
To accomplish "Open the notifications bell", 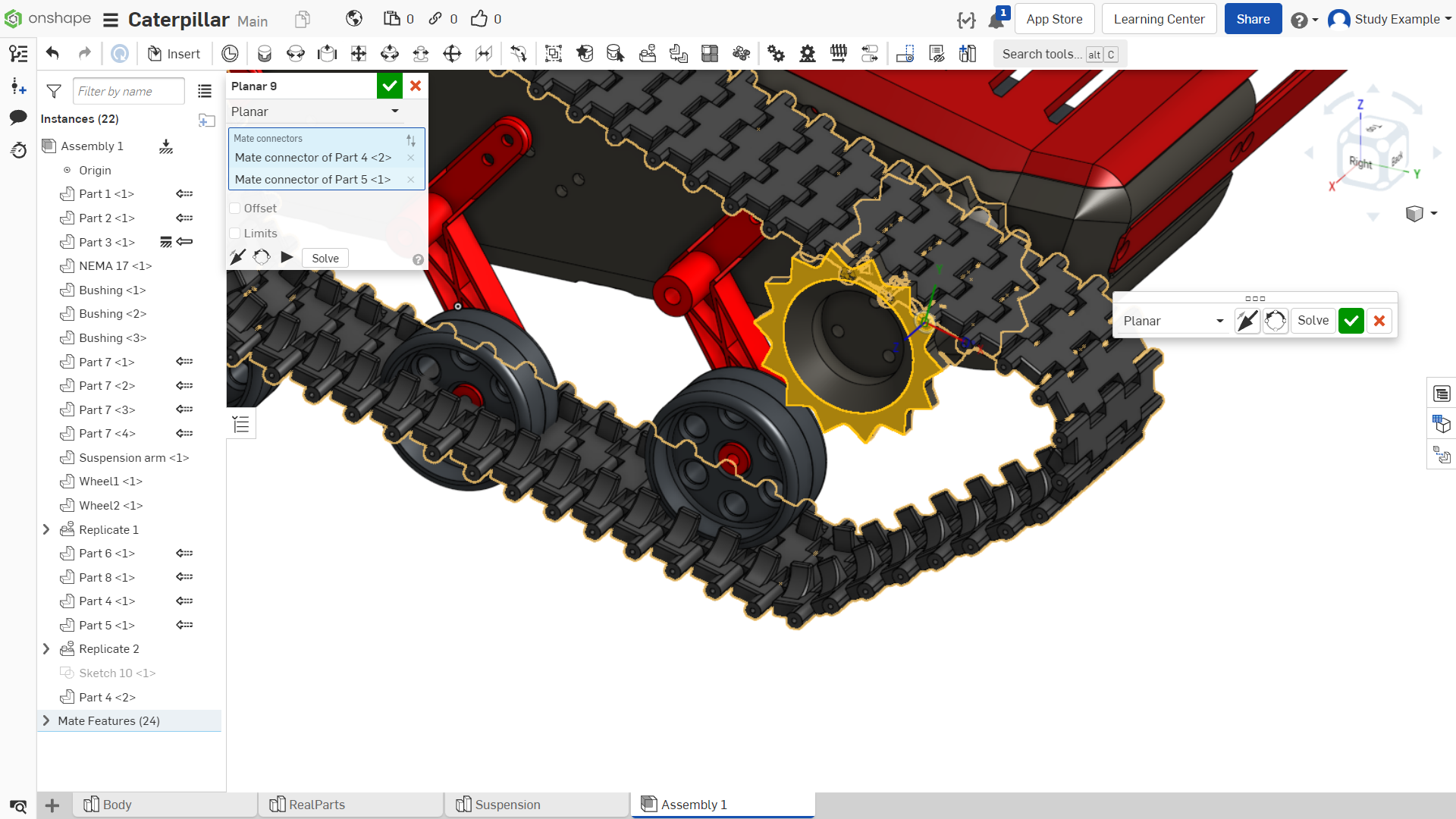I will [x=996, y=20].
